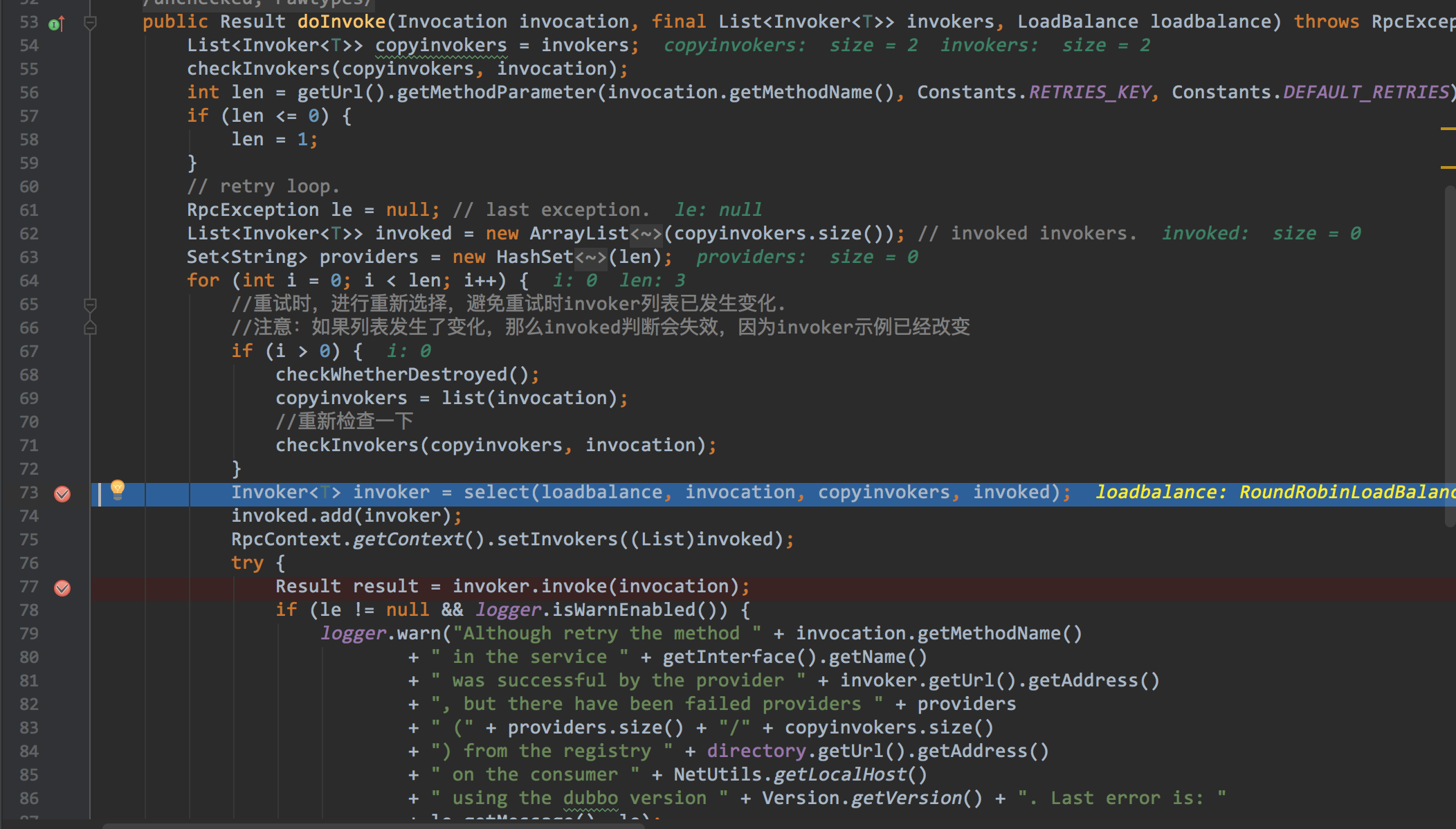Image resolution: width=1456 pixels, height=829 pixels.
Task: Click the yellow lightbulb intention icon
Action: [x=118, y=489]
